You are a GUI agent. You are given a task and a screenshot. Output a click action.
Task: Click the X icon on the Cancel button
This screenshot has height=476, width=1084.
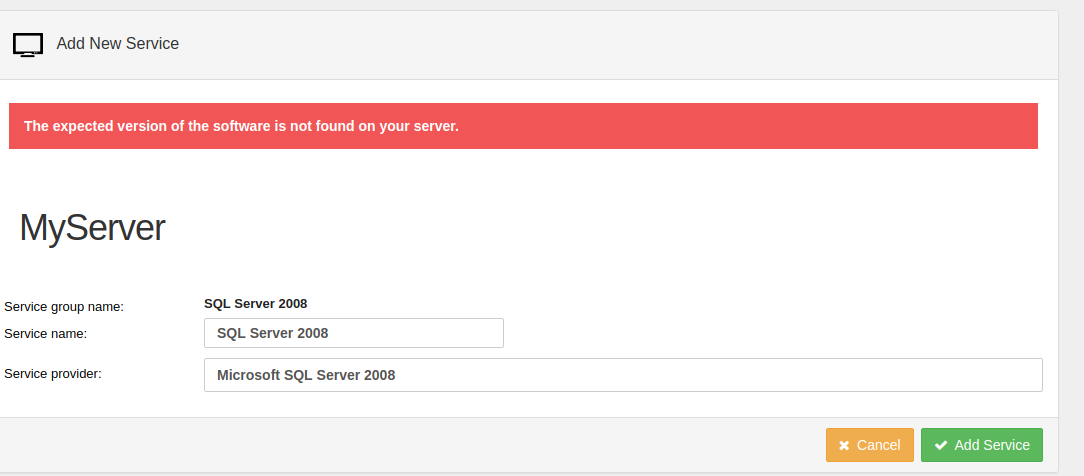[x=843, y=446]
